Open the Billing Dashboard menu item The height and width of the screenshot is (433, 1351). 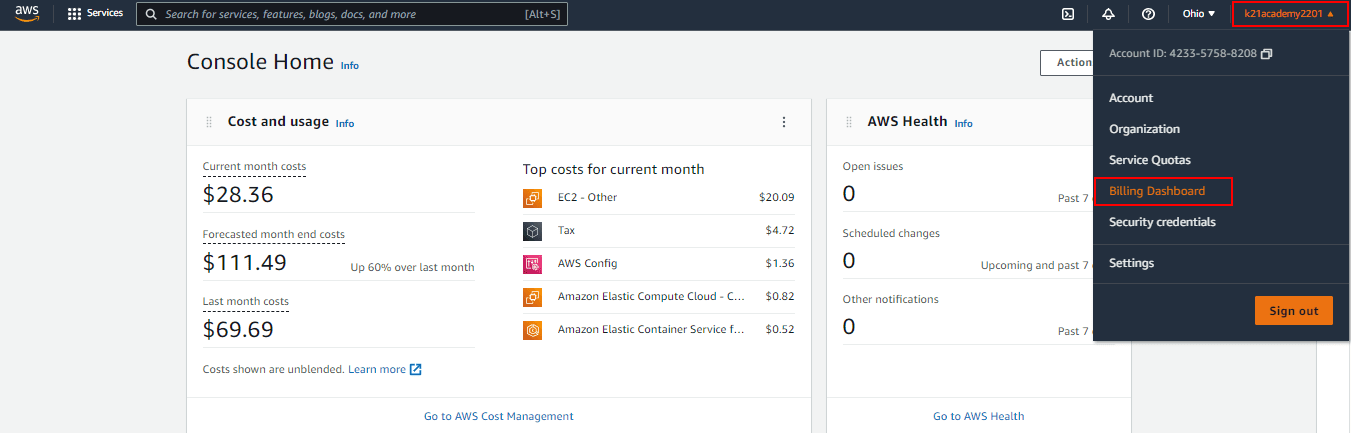point(1157,191)
